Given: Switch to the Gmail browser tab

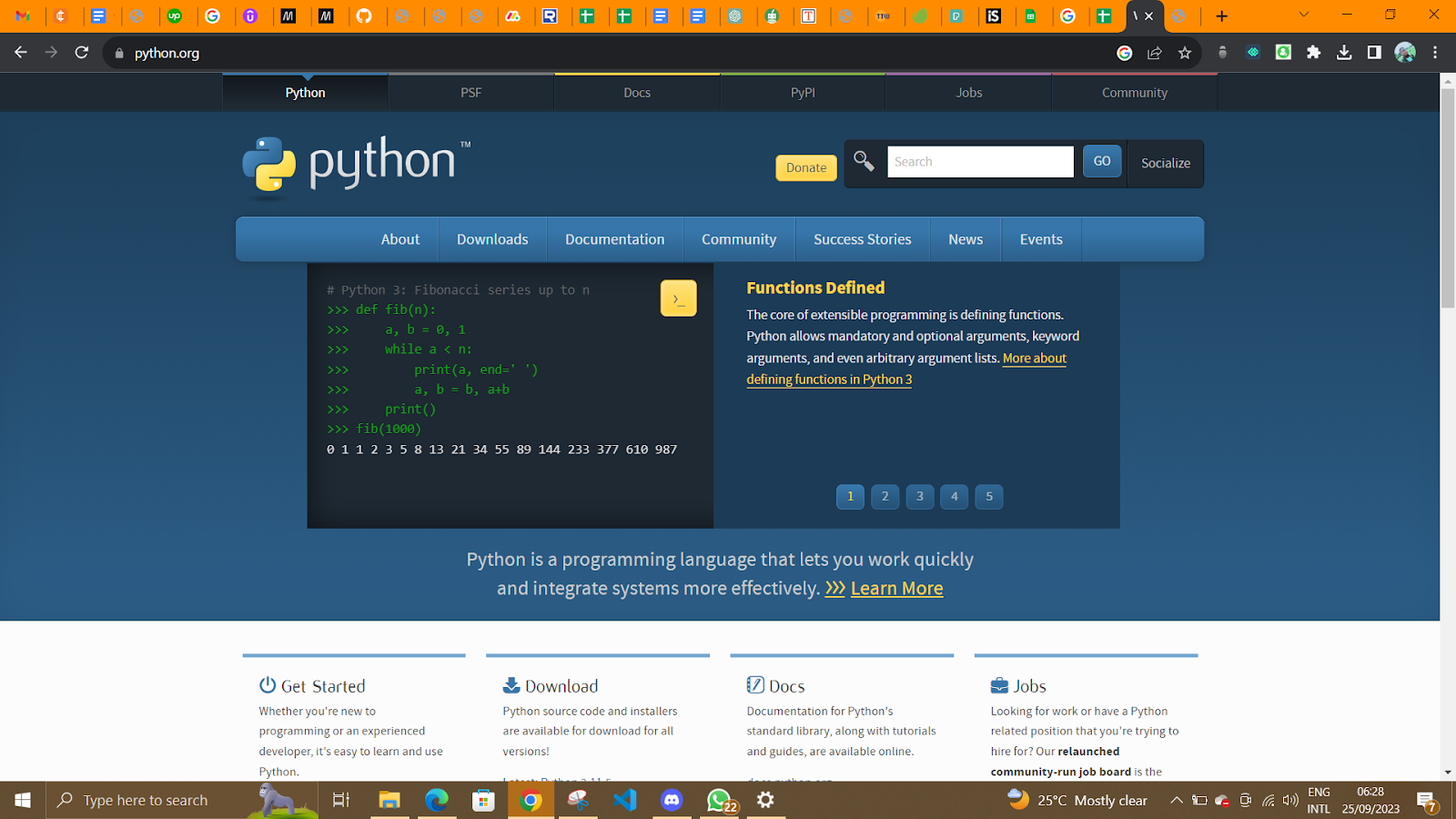Looking at the screenshot, I should coord(24,15).
